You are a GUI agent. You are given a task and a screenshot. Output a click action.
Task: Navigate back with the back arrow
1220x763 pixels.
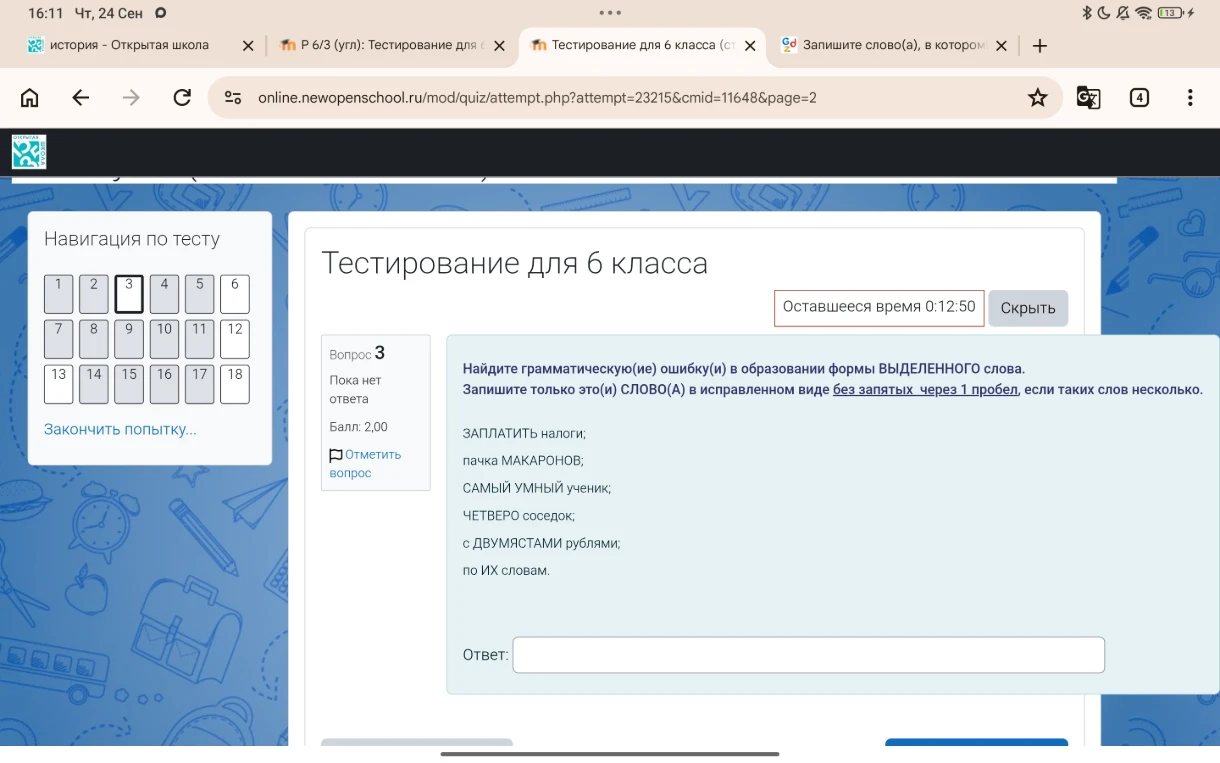point(81,97)
